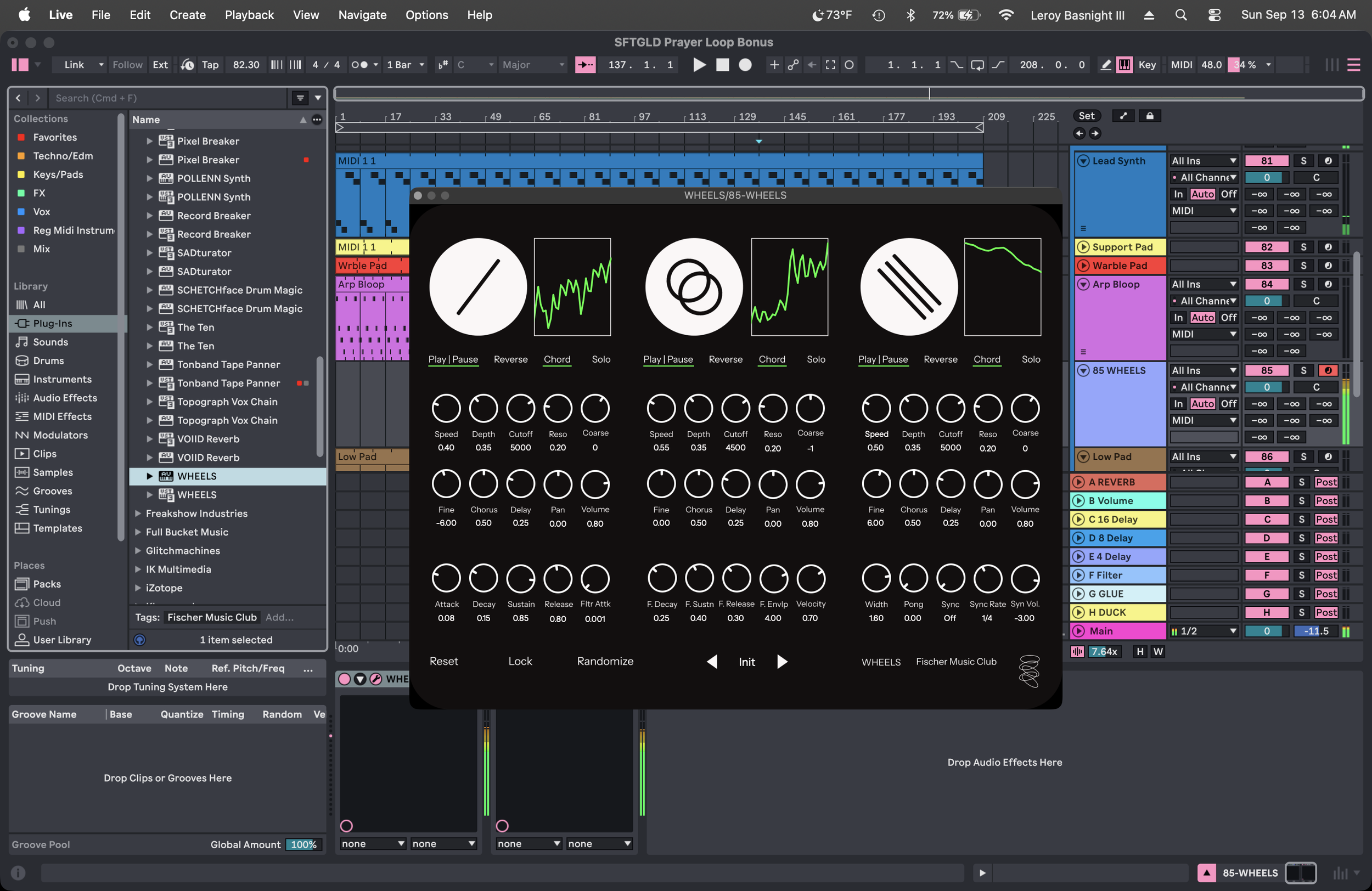The image size is (1372, 891).
Task: Open the Help menu
Action: [x=480, y=15]
